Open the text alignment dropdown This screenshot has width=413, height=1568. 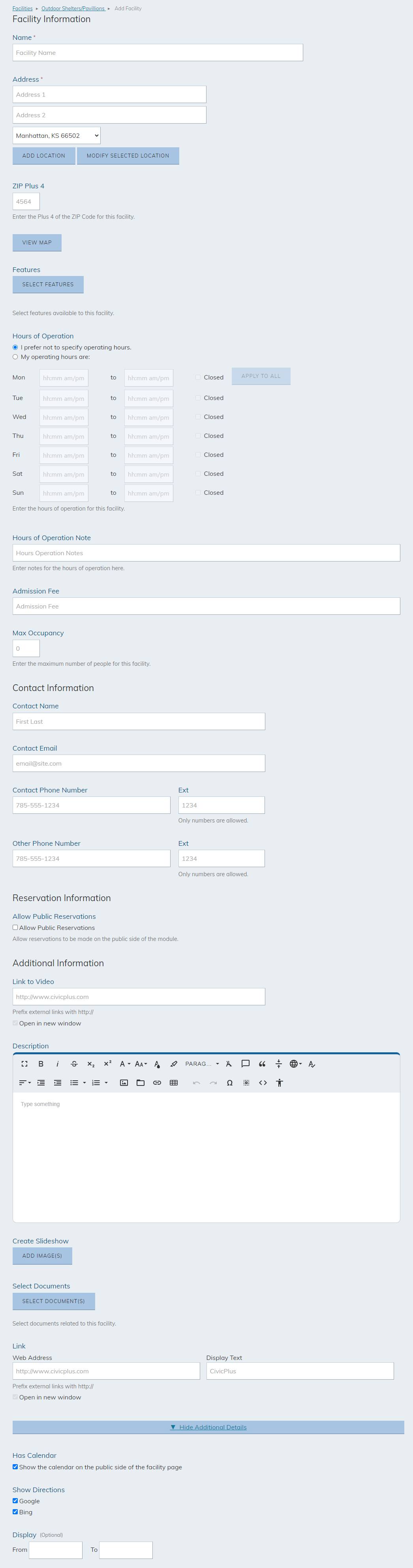tap(25, 1083)
